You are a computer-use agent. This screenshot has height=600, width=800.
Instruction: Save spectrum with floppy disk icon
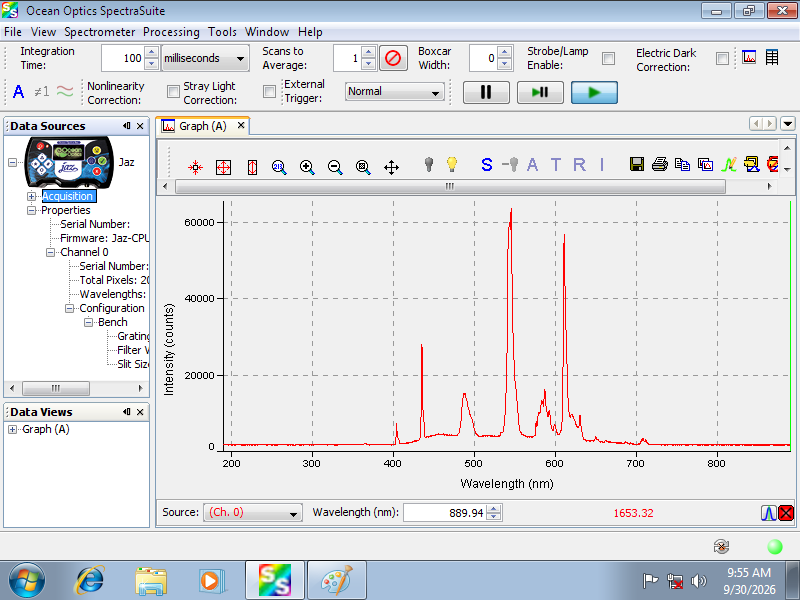[x=637, y=164]
